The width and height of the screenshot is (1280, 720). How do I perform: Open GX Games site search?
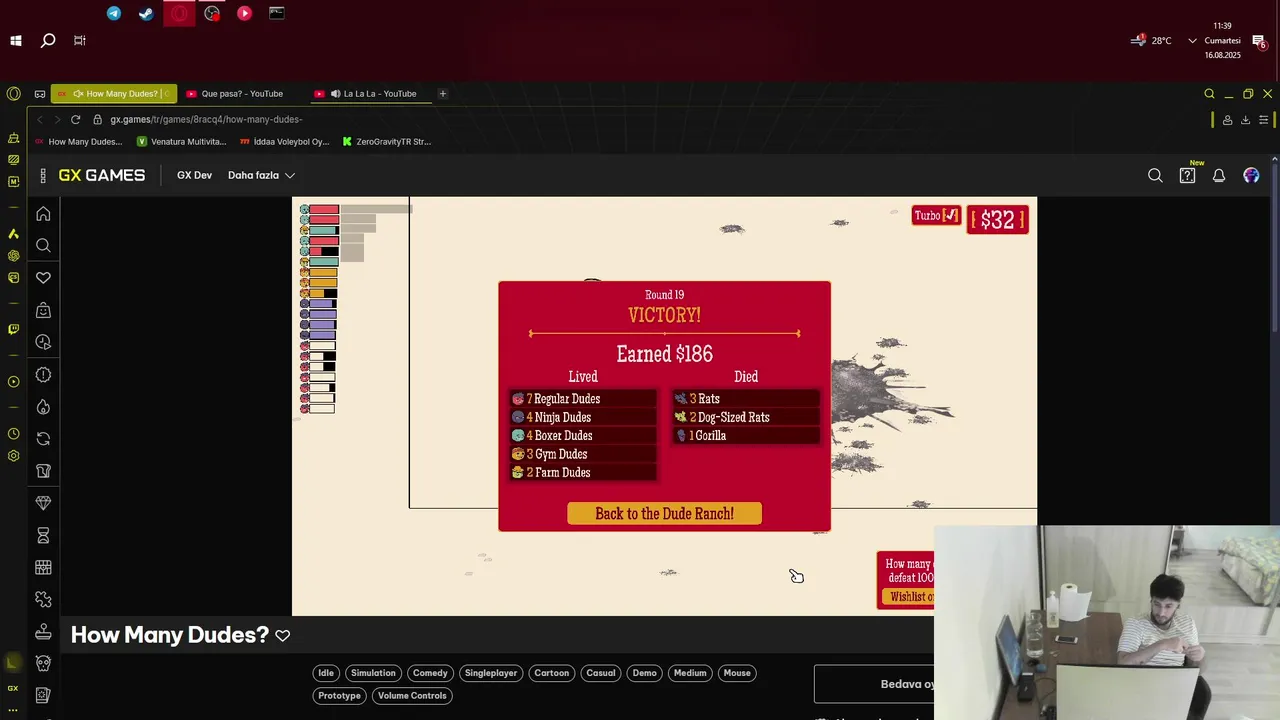click(x=1155, y=175)
